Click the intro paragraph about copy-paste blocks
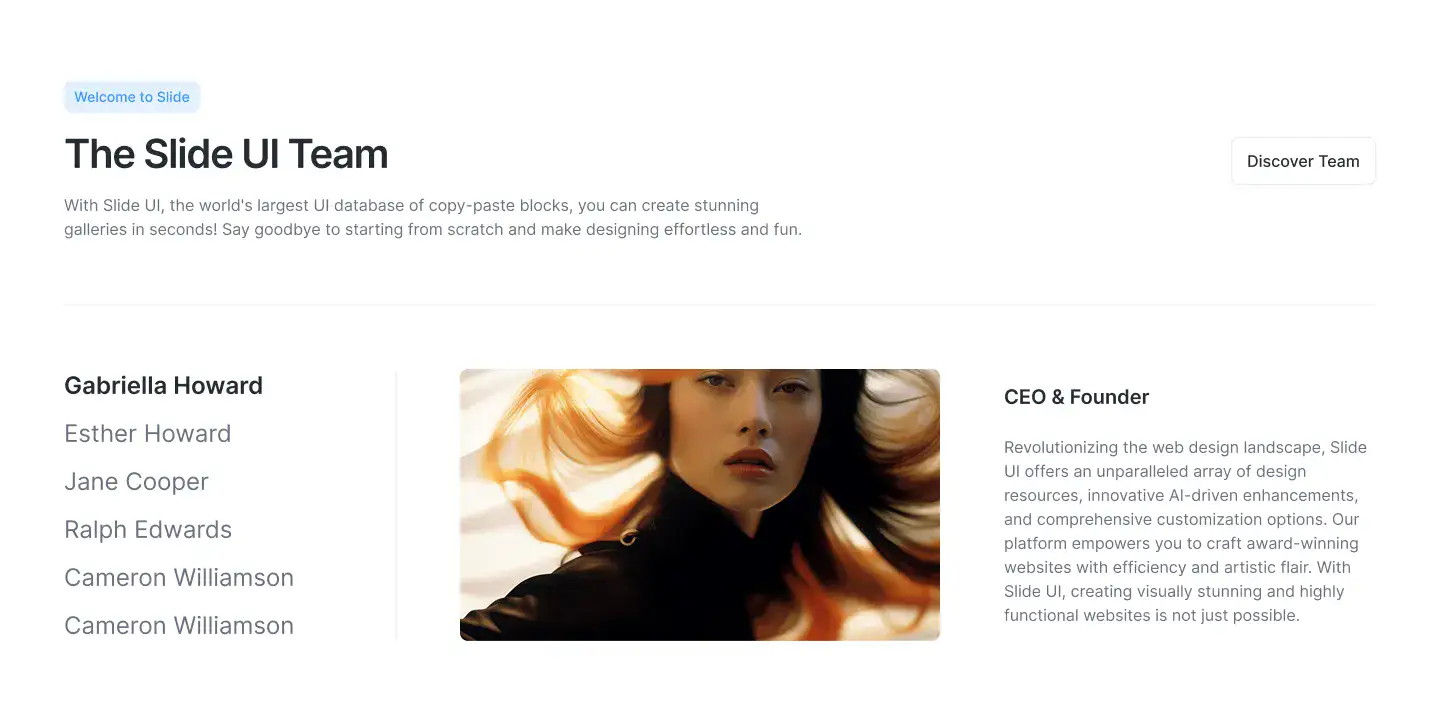Screen dimensions: 1440x721 click(433, 217)
